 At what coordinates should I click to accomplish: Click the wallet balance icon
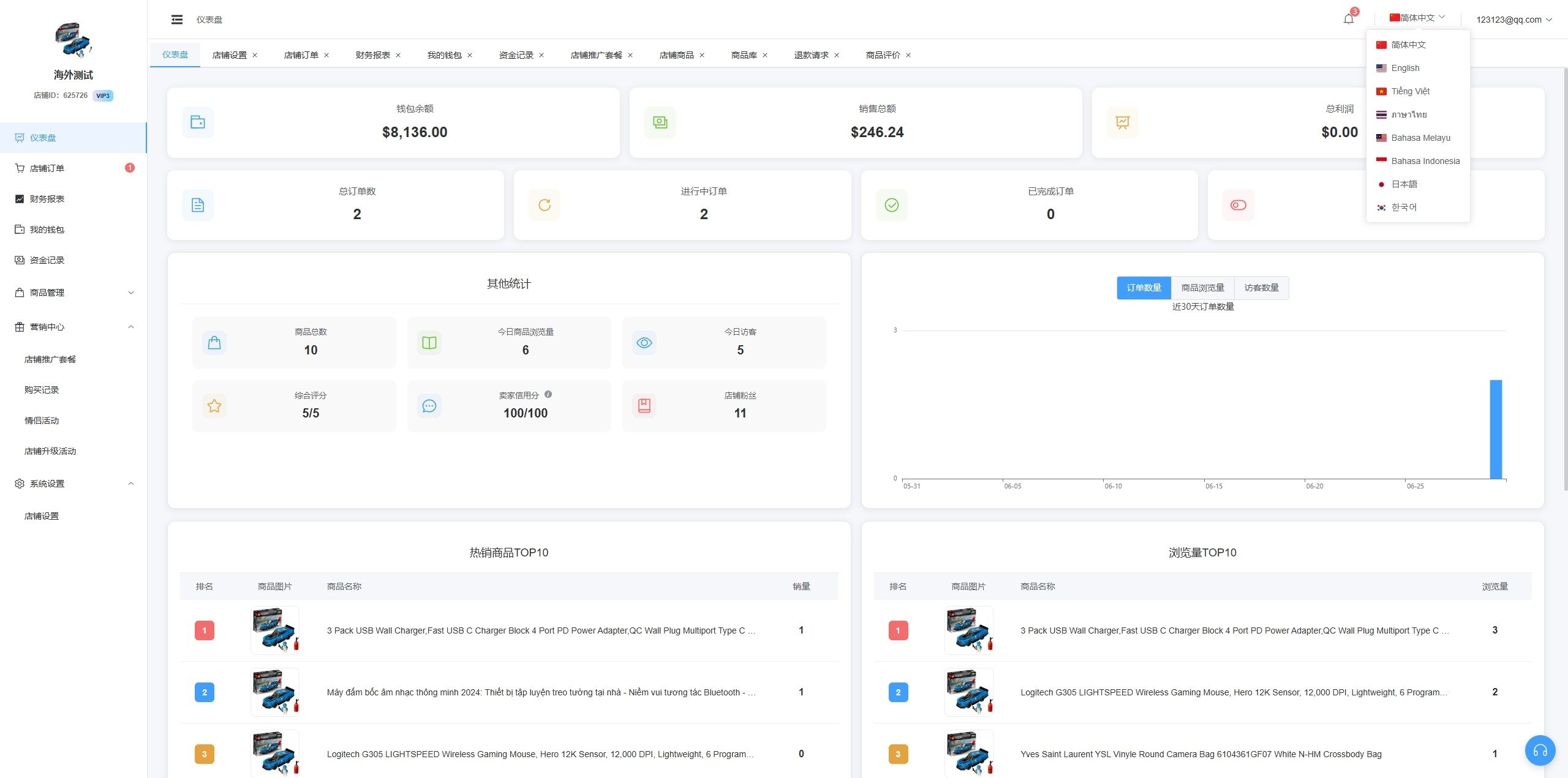coord(198,122)
